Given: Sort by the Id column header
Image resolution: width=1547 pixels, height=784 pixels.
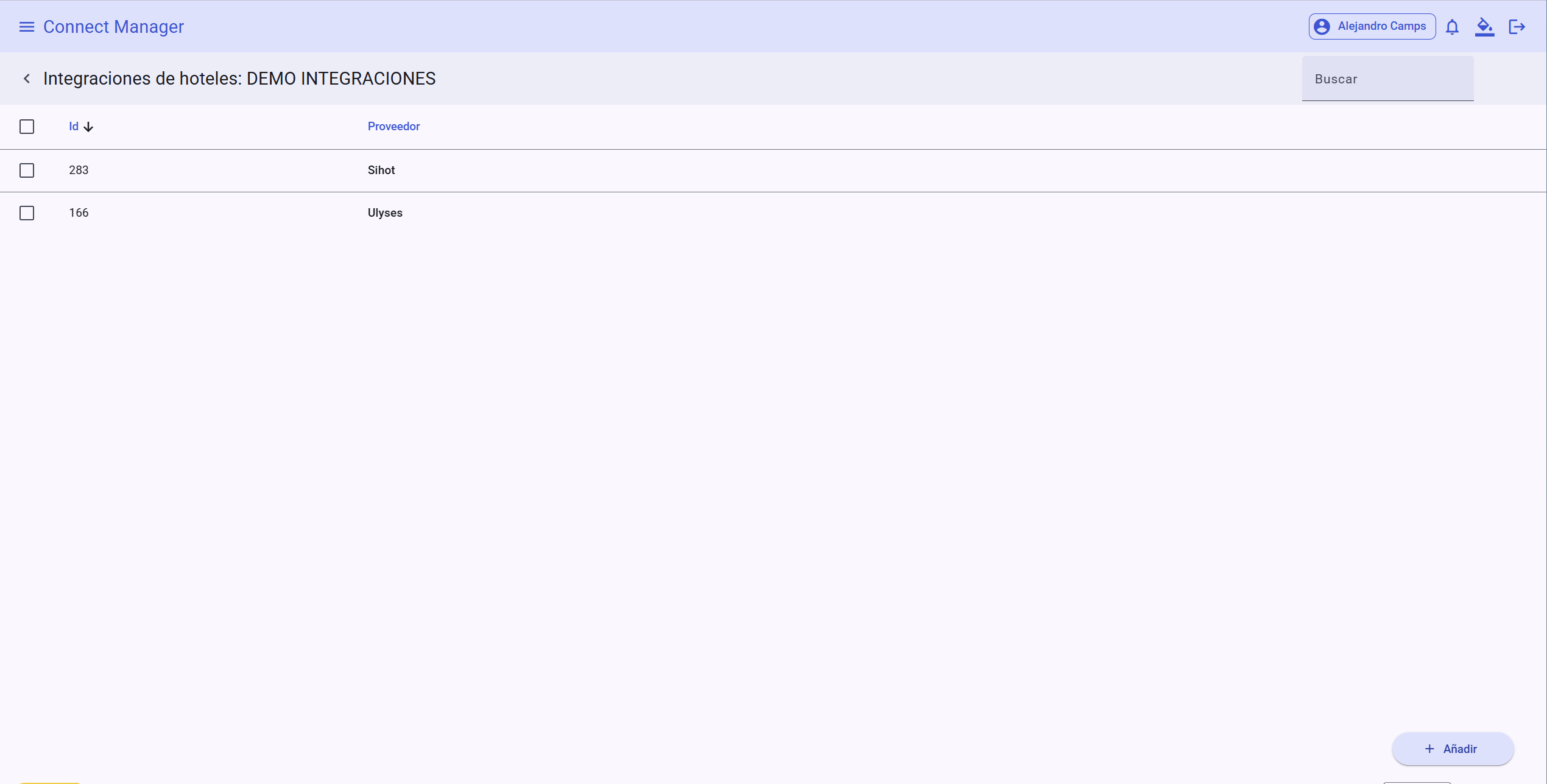Looking at the screenshot, I should [x=74, y=127].
